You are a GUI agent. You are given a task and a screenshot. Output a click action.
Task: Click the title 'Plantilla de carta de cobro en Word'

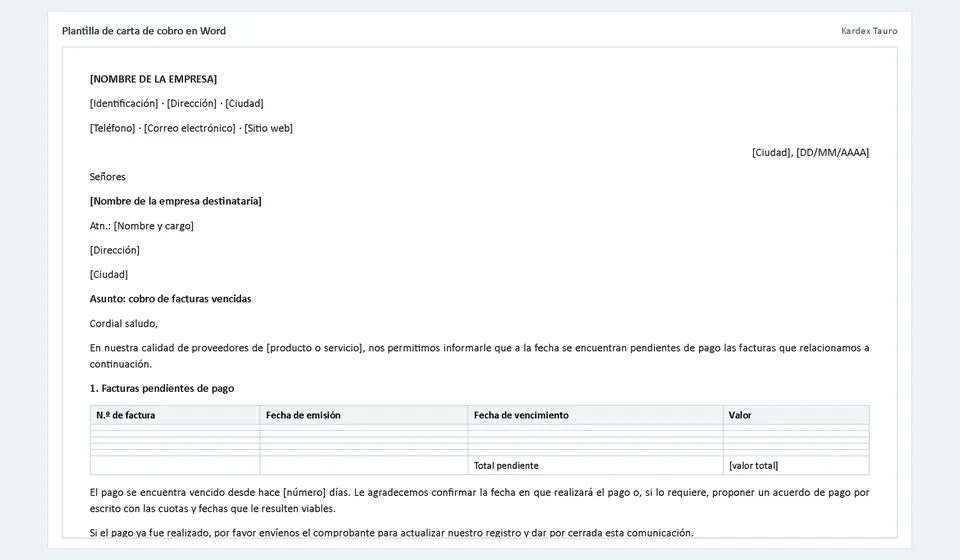[144, 31]
